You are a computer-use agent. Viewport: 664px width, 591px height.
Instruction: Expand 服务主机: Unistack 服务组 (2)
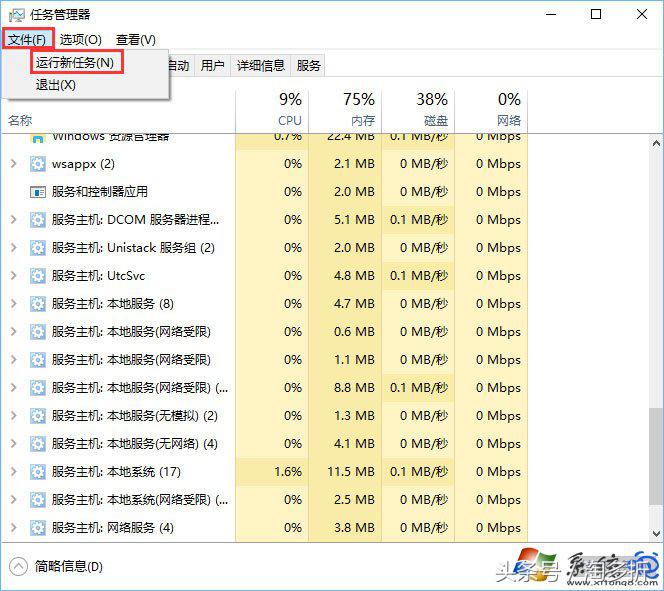coord(14,247)
